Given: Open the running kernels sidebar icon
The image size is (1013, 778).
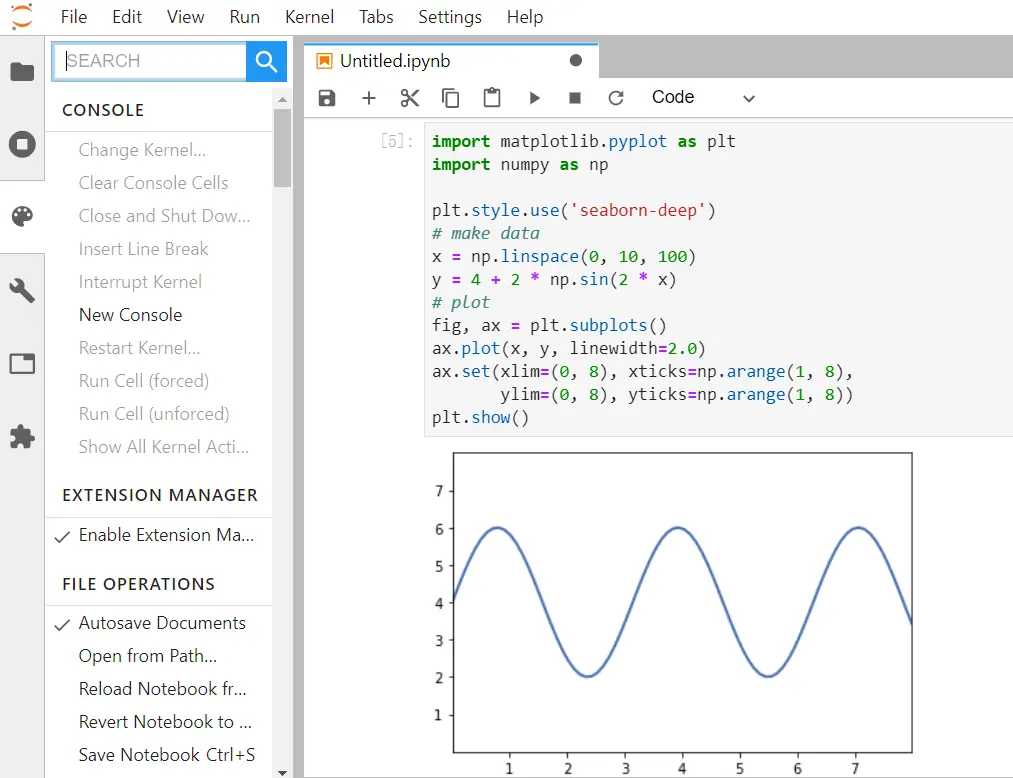Looking at the screenshot, I should [22, 144].
